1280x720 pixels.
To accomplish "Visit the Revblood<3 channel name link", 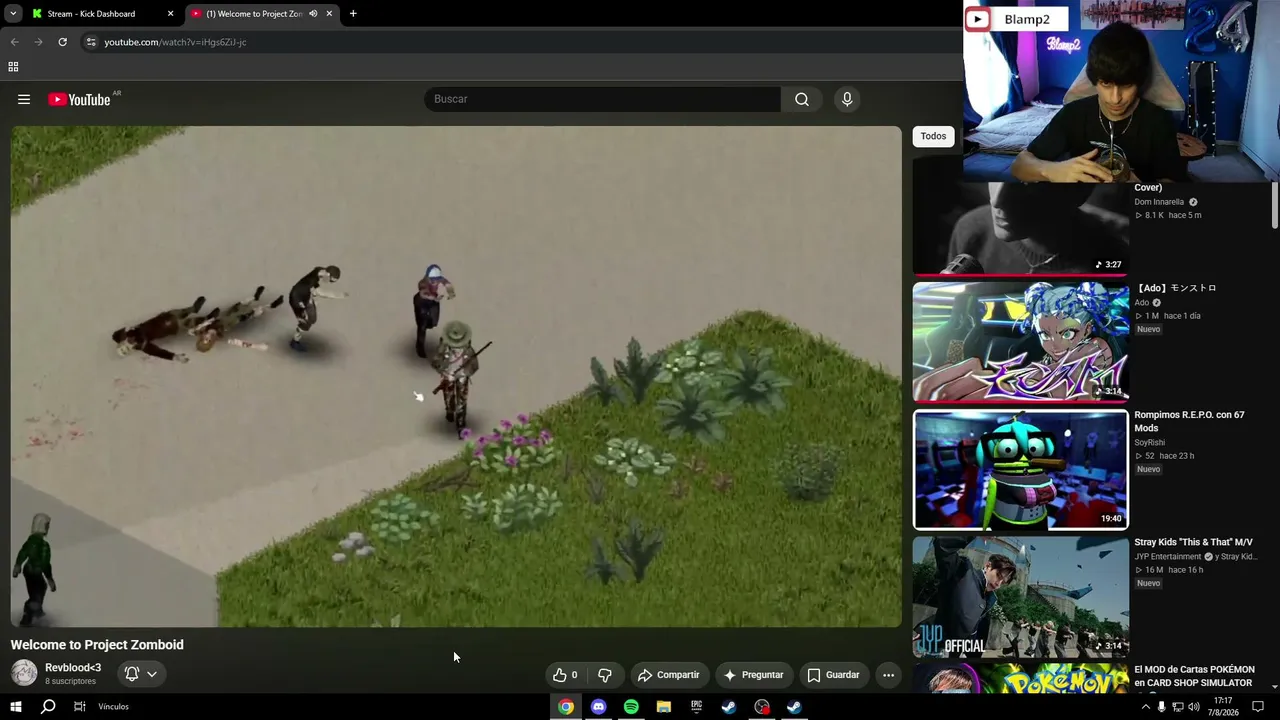I will (73, 668).
